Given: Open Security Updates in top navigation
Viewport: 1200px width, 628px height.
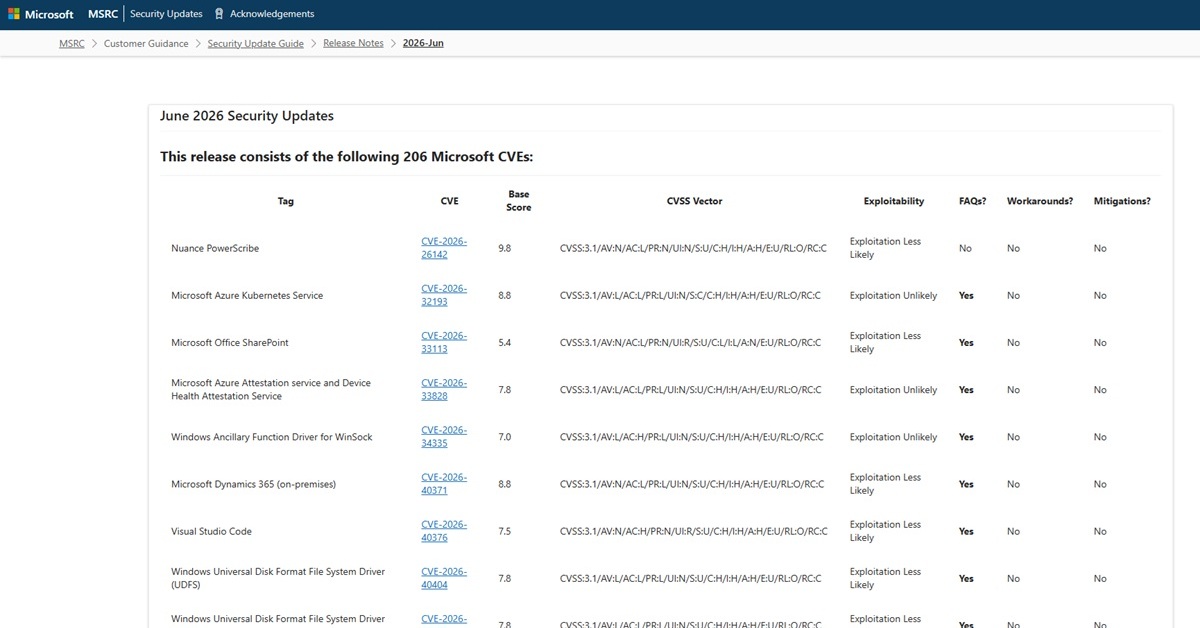Looking at the screenshot, I should (166, 14).
